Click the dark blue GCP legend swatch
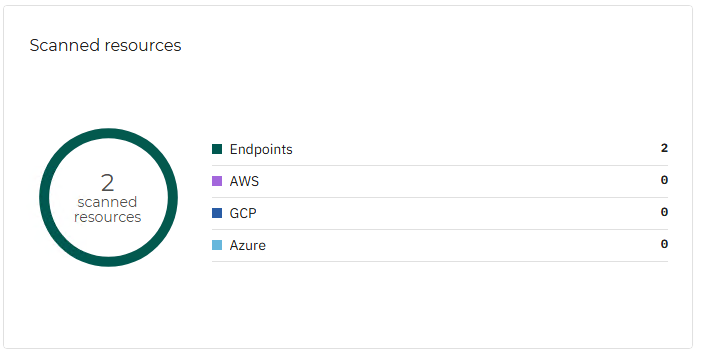The width and height of the screenshot is (702, 363). point(217,213)
